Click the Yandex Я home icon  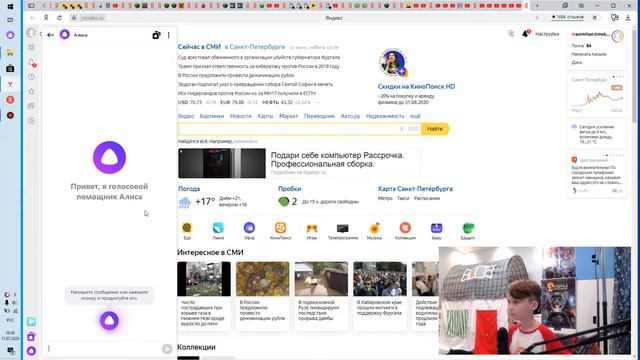[46, 18]
